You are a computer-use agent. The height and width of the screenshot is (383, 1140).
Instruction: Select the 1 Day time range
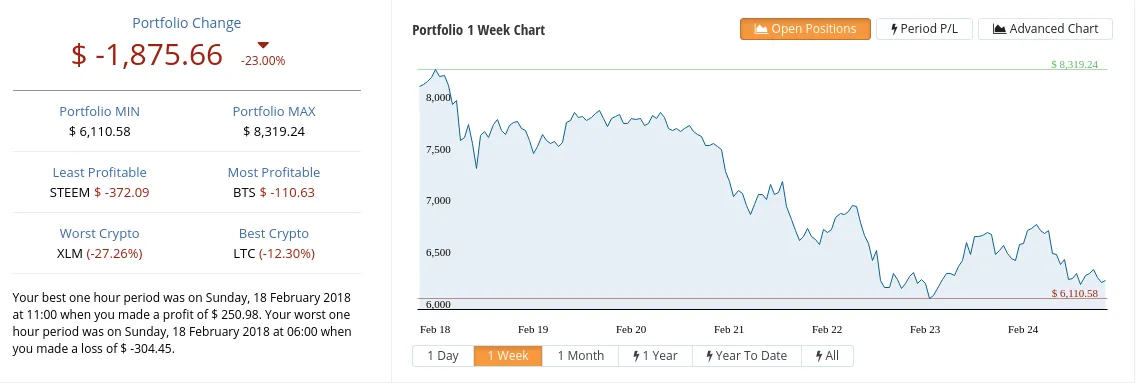(x=443, y=355)
